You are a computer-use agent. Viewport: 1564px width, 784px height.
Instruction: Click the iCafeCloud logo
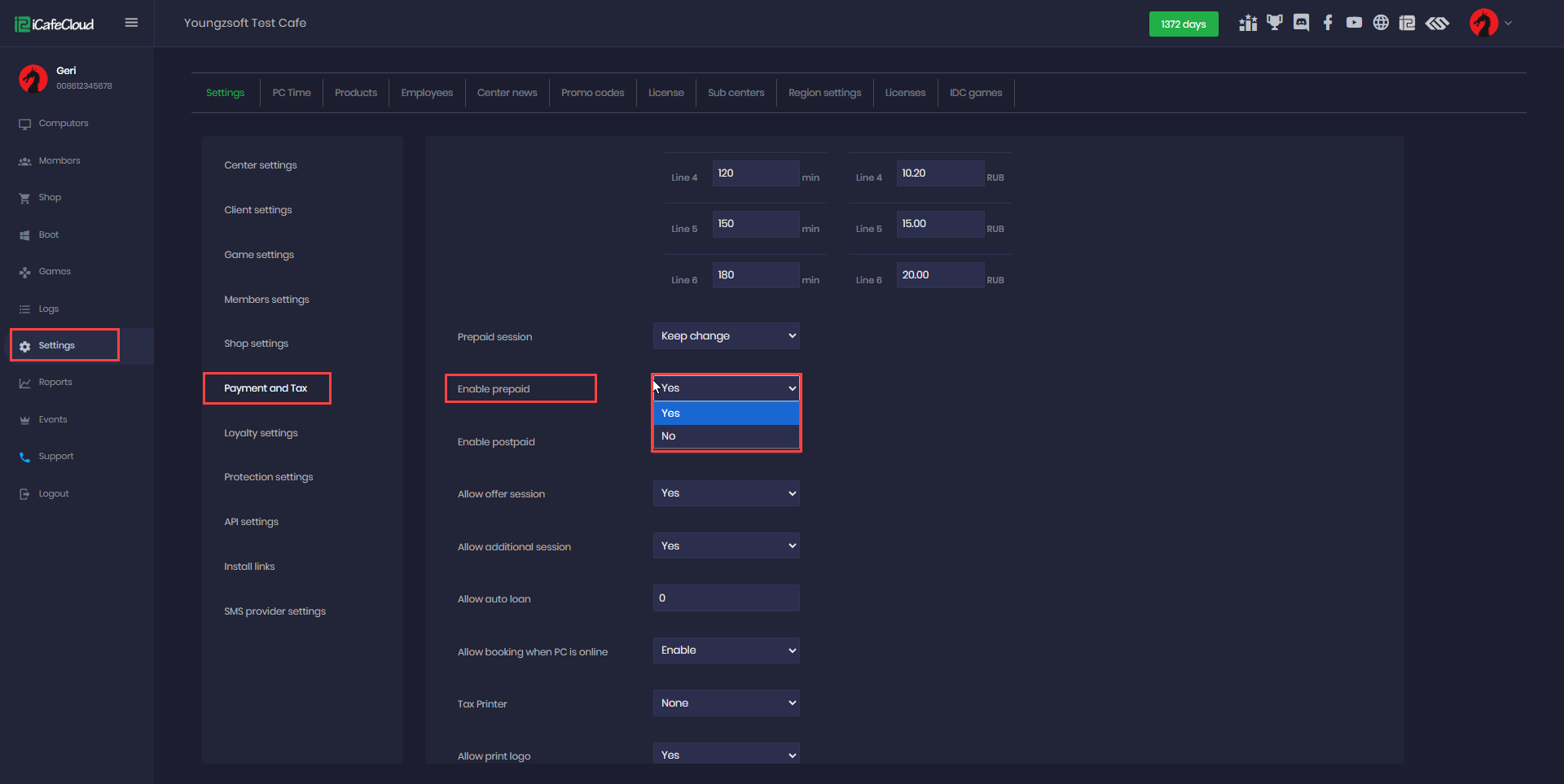point(55,24)
